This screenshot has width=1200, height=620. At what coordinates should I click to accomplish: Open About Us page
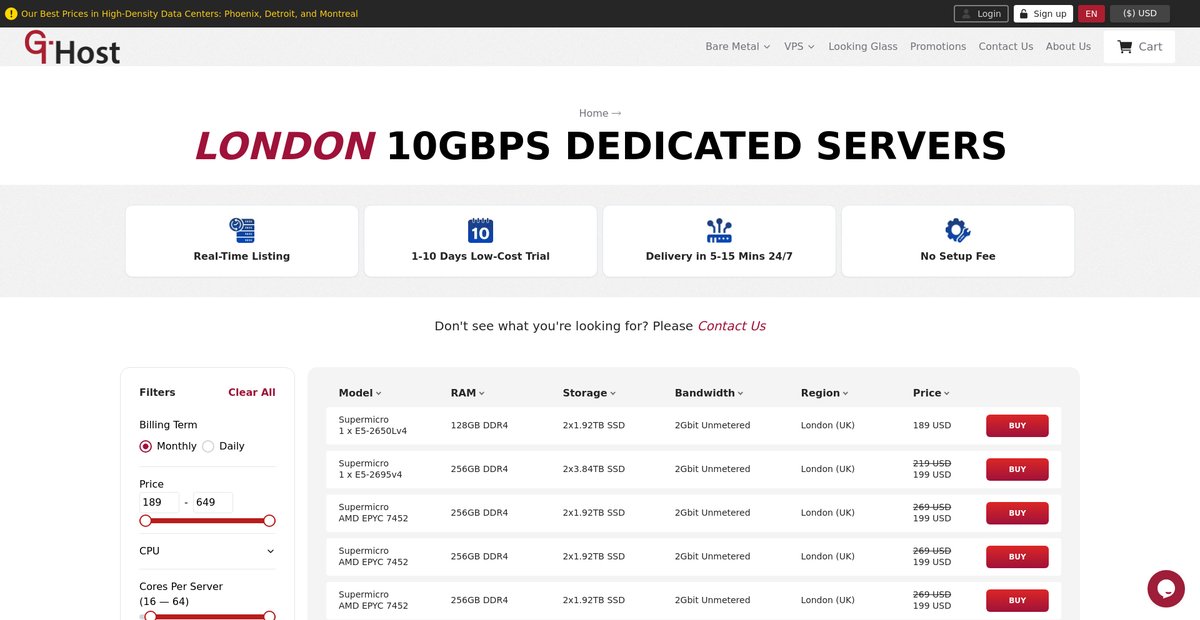[1068, 47]
